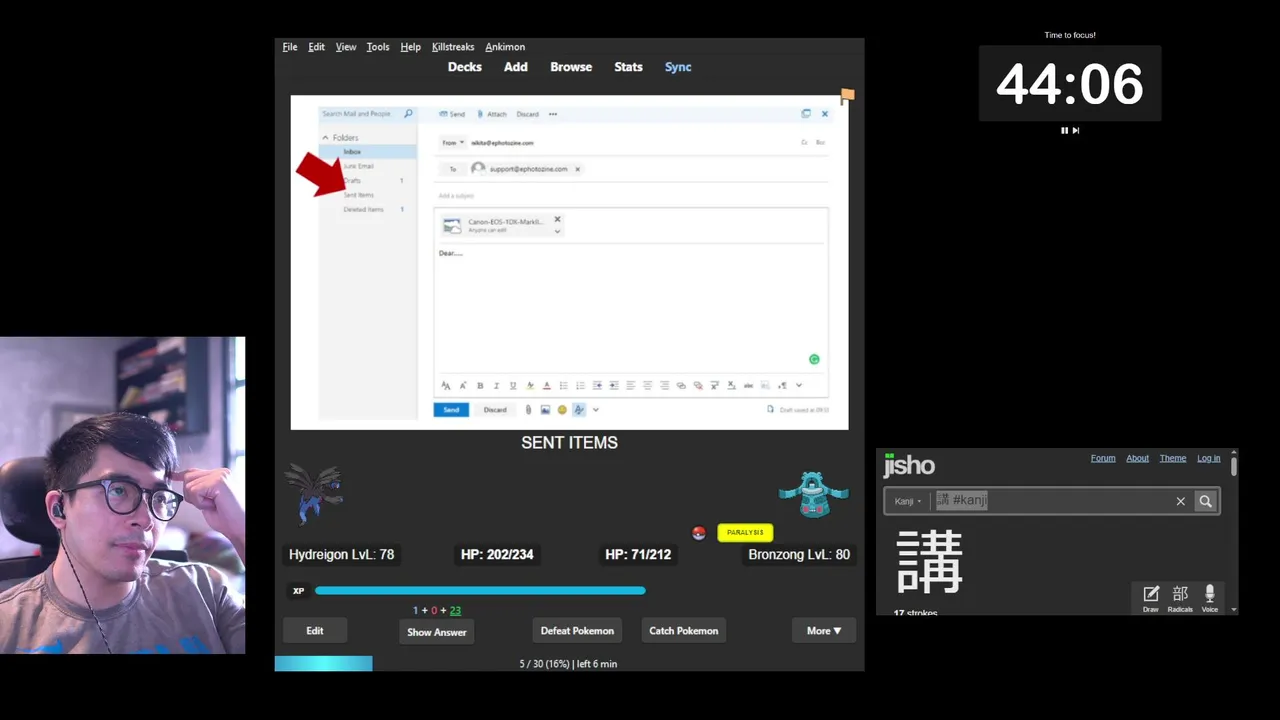The image size is (1280, 720).
Task: Open the Stats view
Action: tap(628, 67)
